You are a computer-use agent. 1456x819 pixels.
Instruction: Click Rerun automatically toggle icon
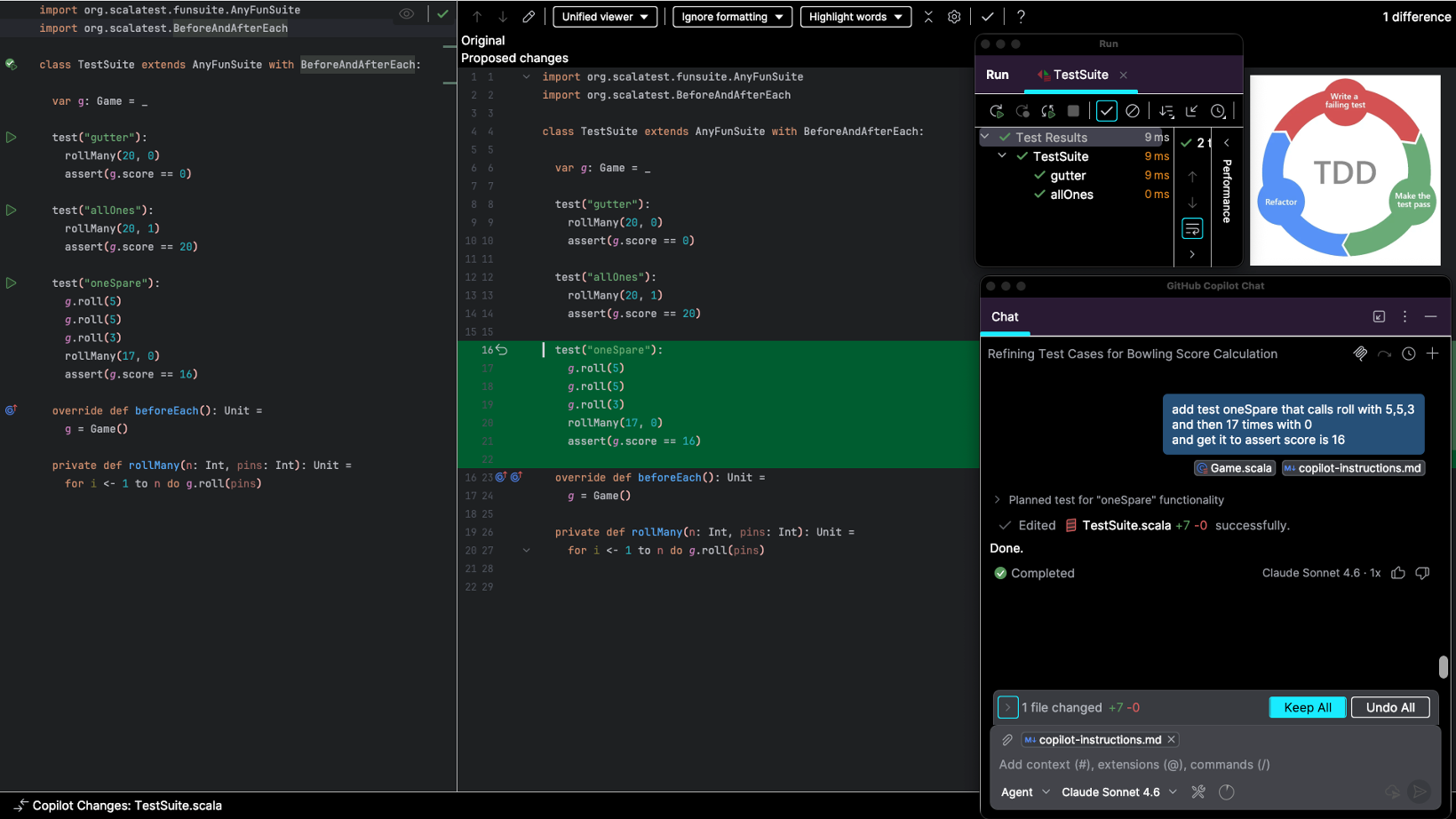click(x=1048, y=111)
